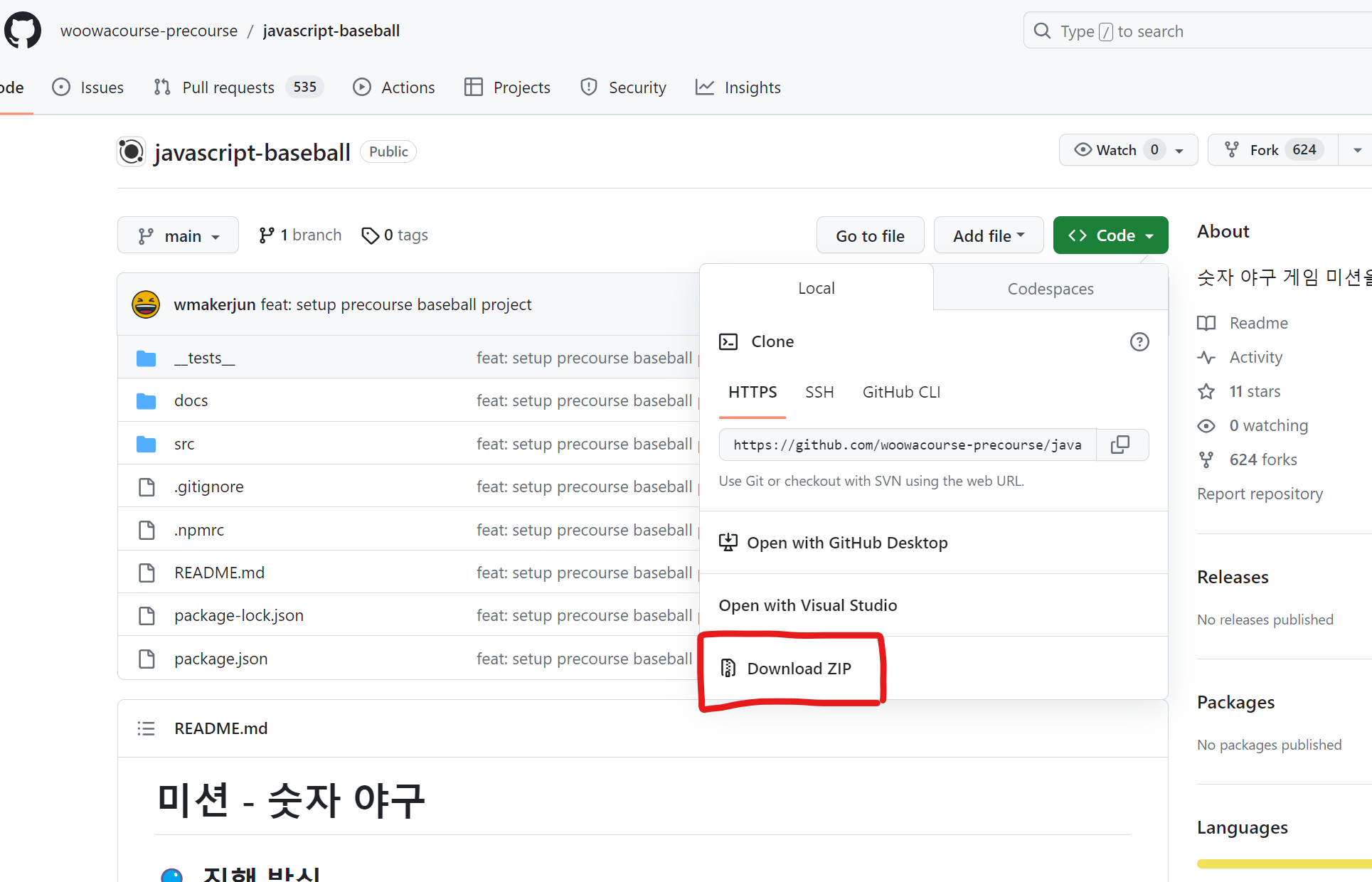Select the GitHub CLI clone option
This screenshot has height=882, width=1372.
901,393
